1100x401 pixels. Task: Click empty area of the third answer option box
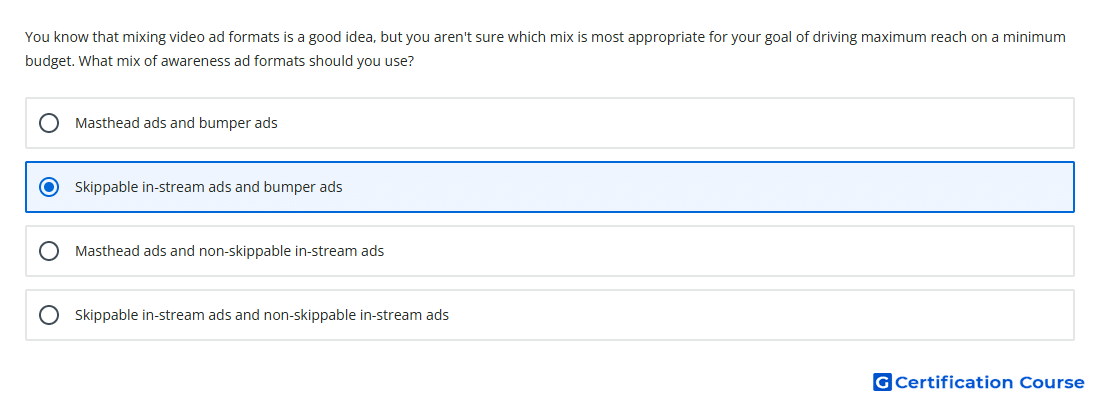pyautogui.click(x=723, y=251)
